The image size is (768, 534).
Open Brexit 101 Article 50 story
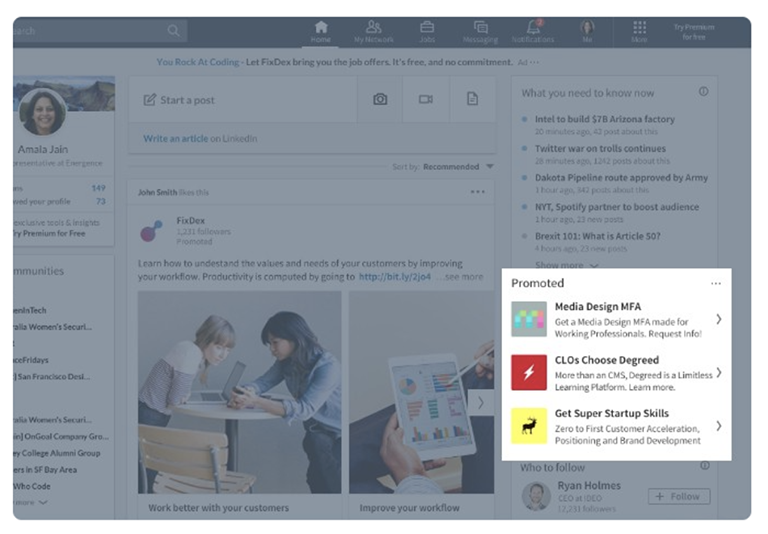pyautogui.click(x=598, y=236)
